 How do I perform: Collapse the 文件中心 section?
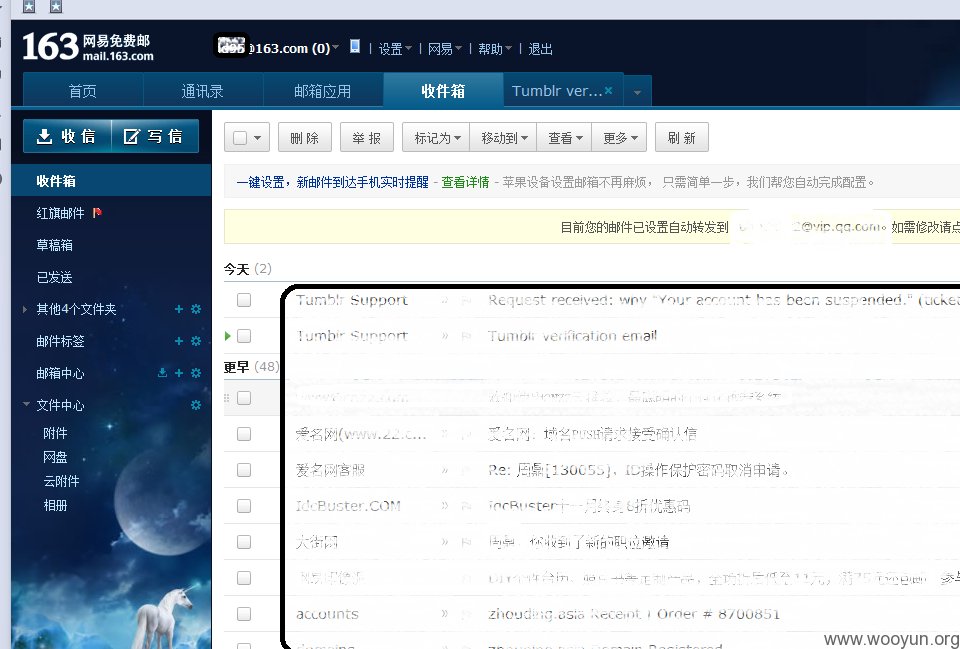pyautogui.click(x=26, y=405)
